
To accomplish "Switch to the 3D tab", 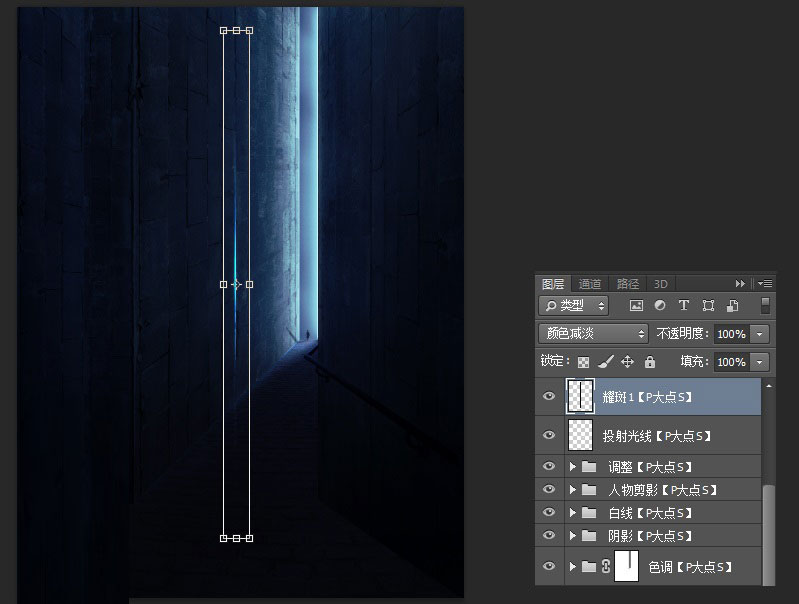I will [x=660, y=284].
